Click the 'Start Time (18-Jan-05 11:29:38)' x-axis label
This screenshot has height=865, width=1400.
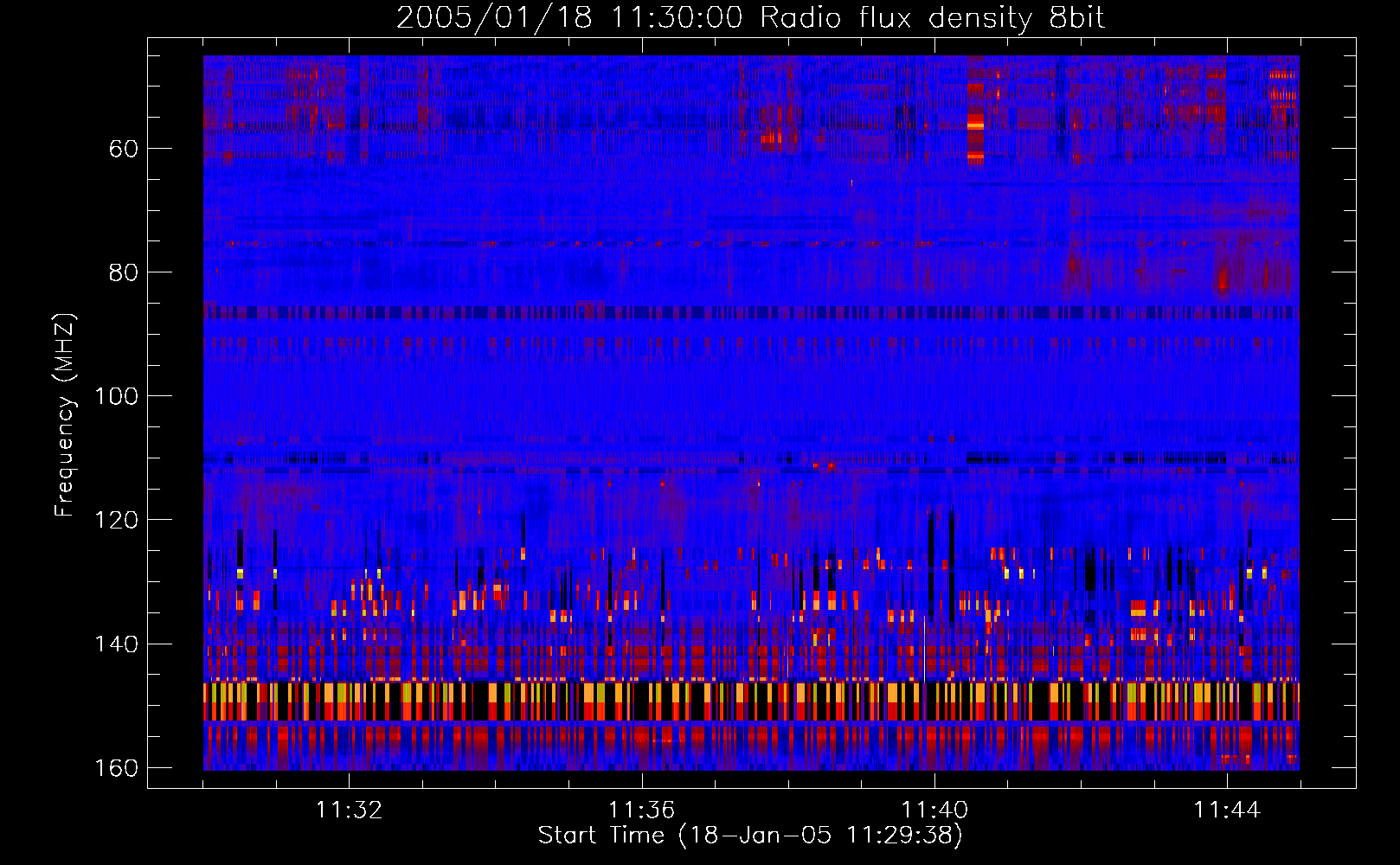coord(750,836)
